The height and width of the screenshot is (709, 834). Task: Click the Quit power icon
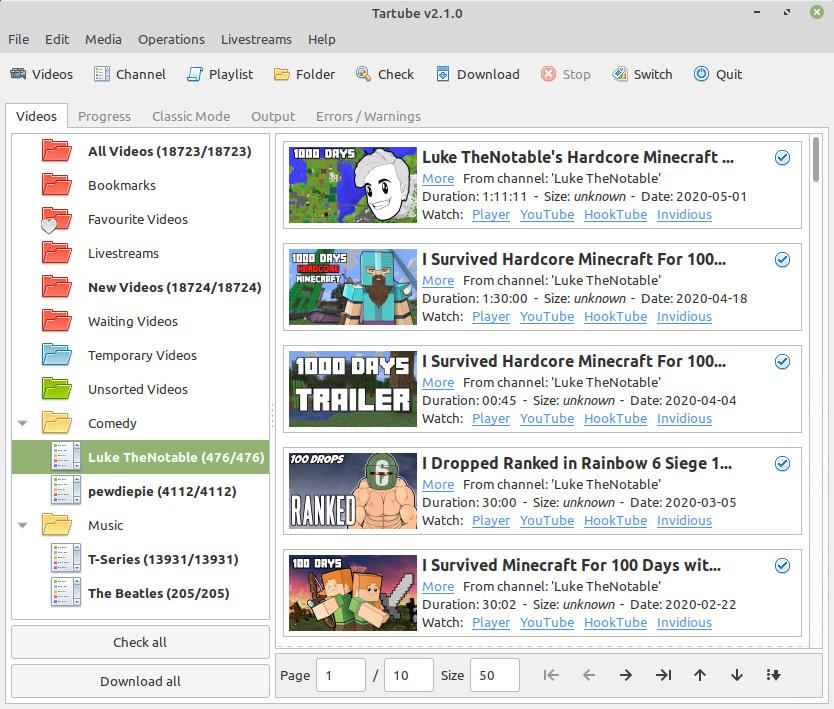[702, 74]
